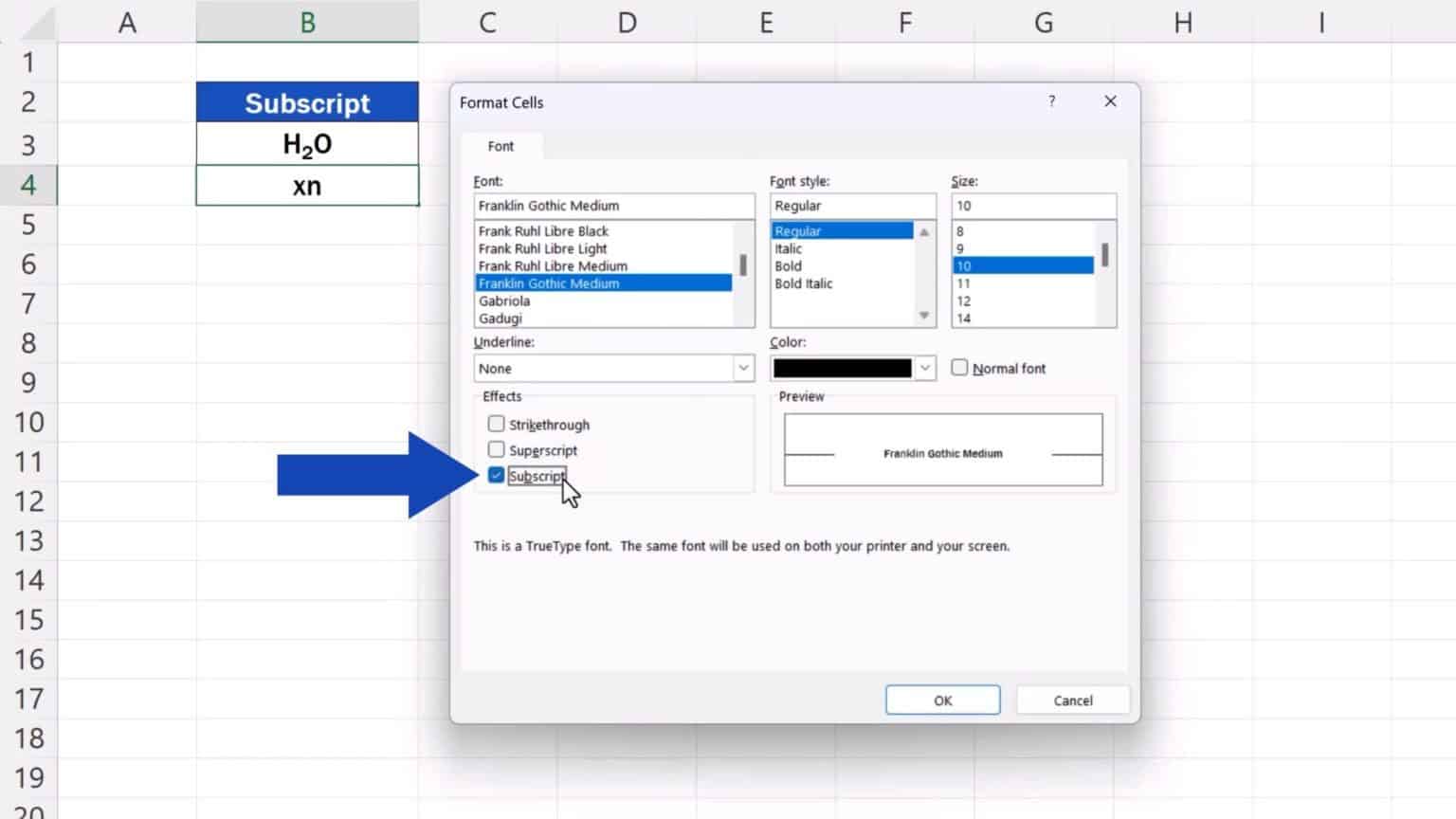
Task: Uncheck the Subscript checkbox
Action: click(x=497, y=475)
